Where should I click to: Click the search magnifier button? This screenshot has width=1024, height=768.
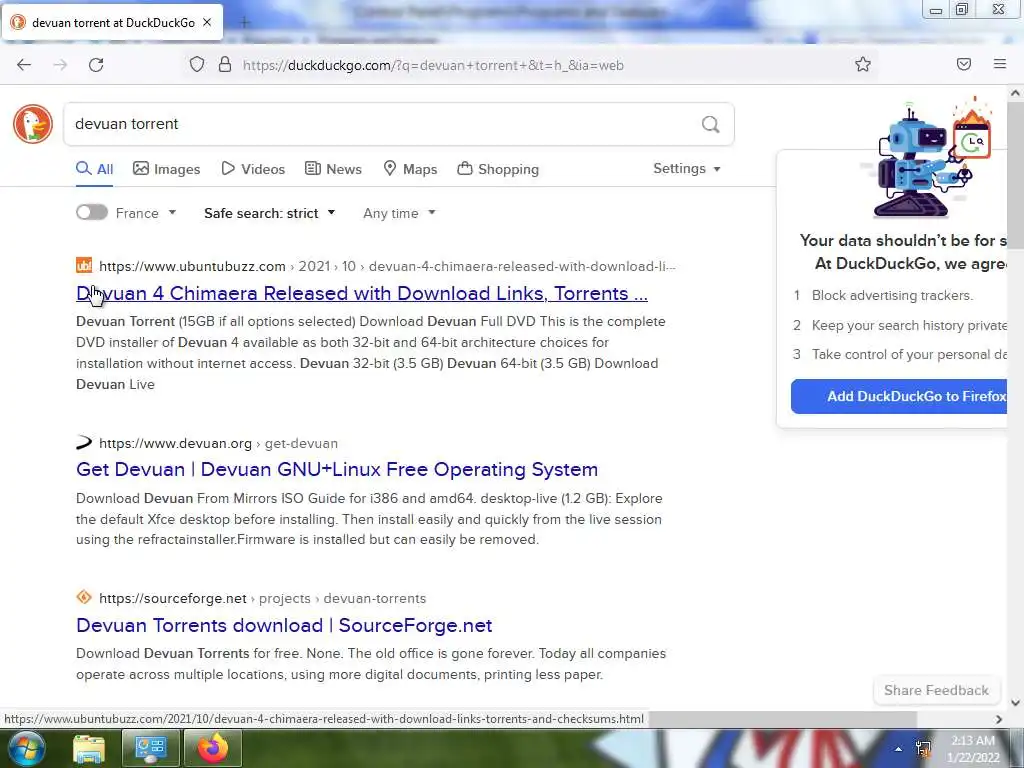click(x=711, y=124)
